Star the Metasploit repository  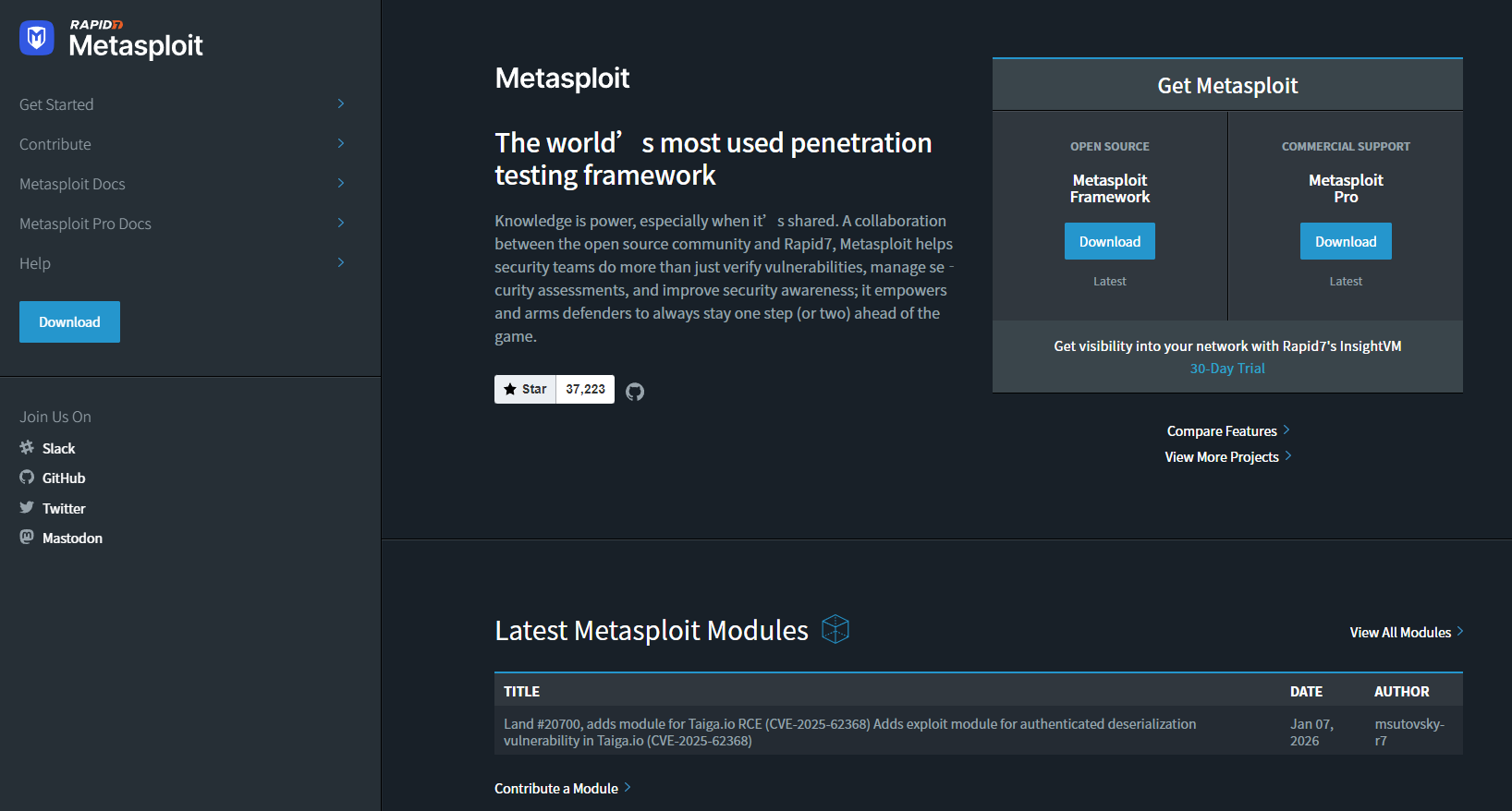click(524, 389)
